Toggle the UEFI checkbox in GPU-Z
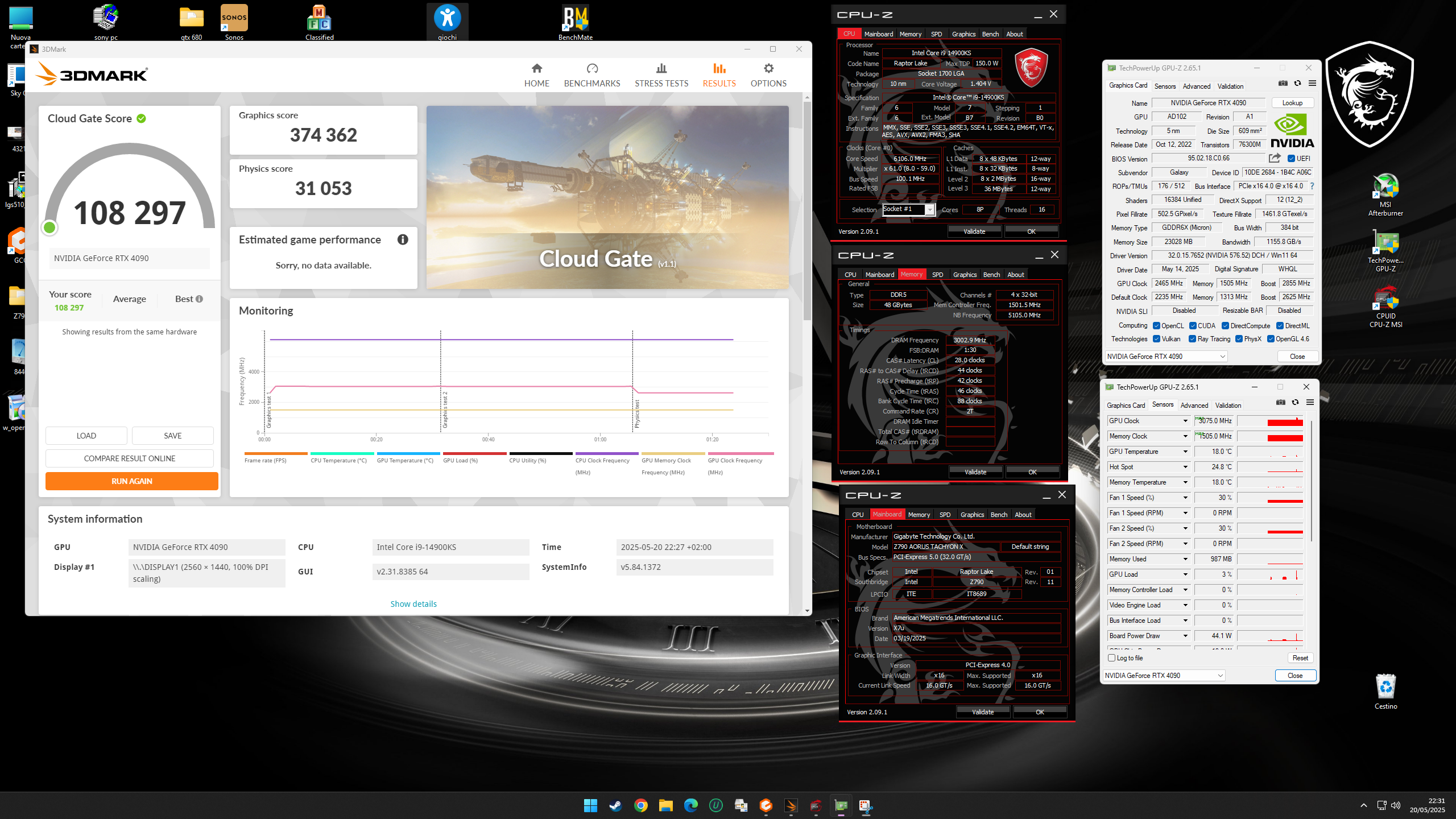The width and height of the screenshot is (1456, 819). tap(1291, 159)
